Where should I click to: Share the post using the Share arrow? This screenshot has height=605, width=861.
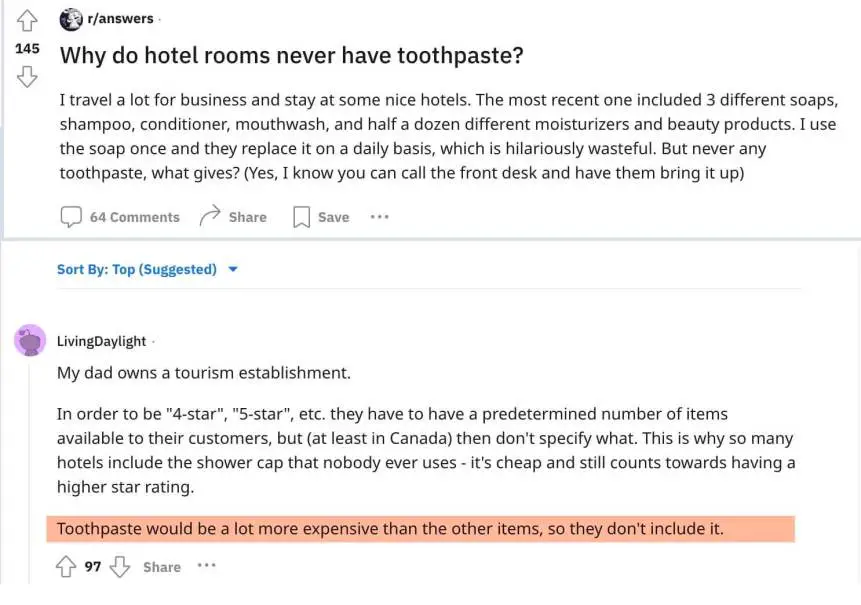tap(232, 216)
